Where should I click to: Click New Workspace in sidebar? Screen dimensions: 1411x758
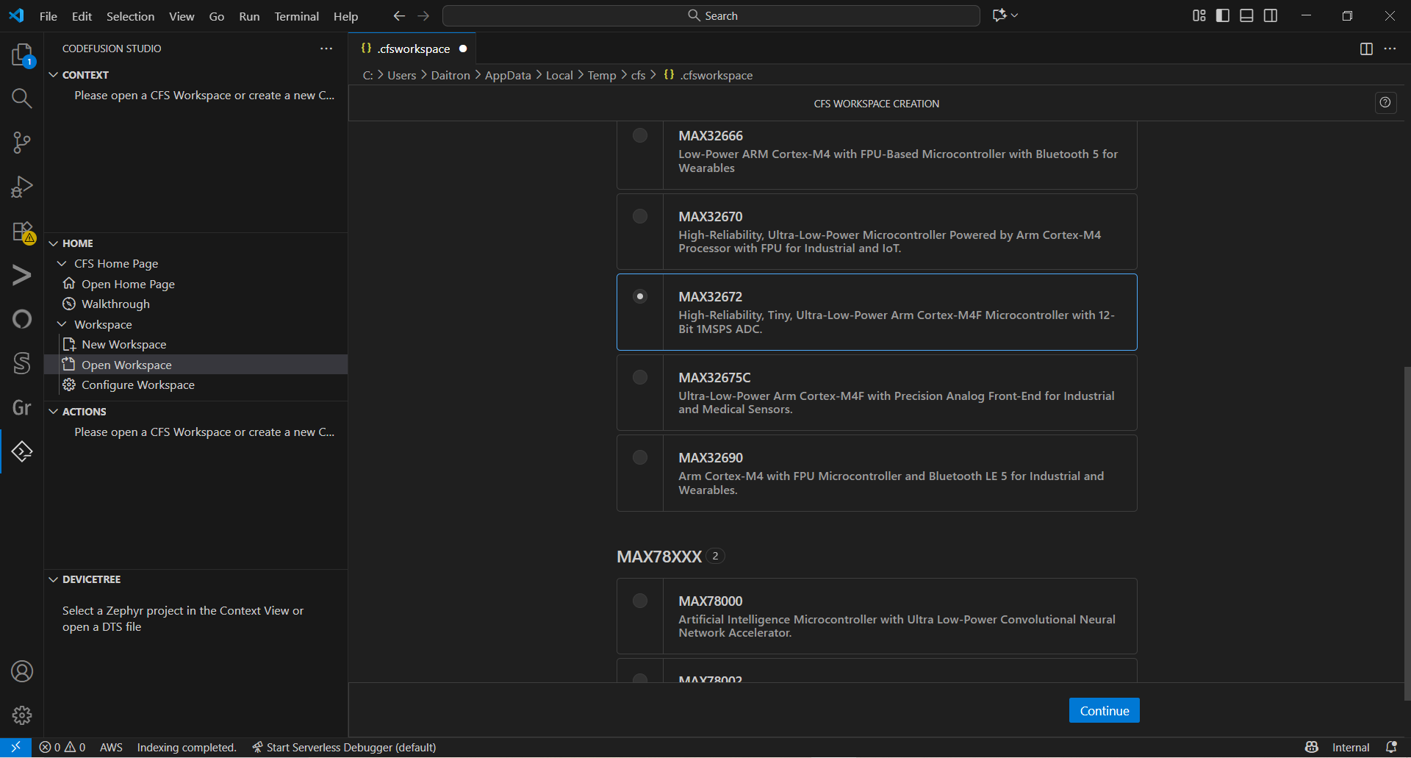pyautogui.click(x=124, y=344)
